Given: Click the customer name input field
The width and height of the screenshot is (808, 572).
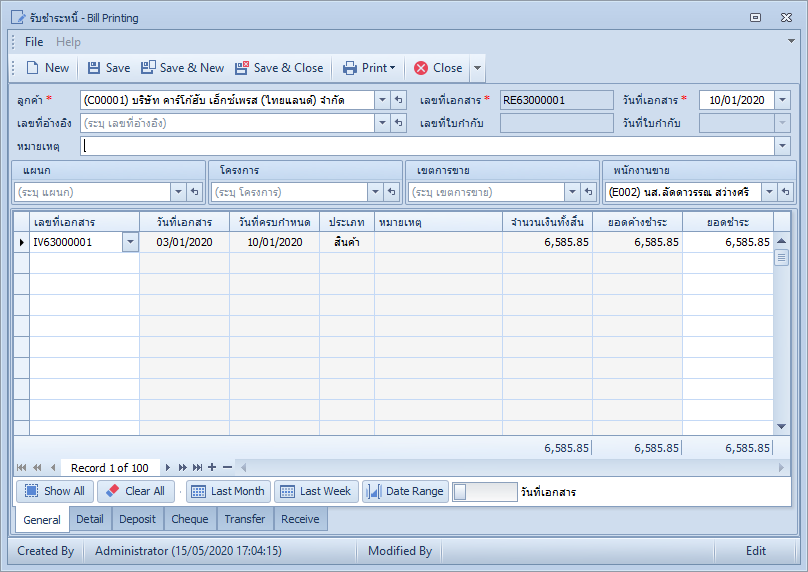Looking at the screenshot, I should coord(227,100).
